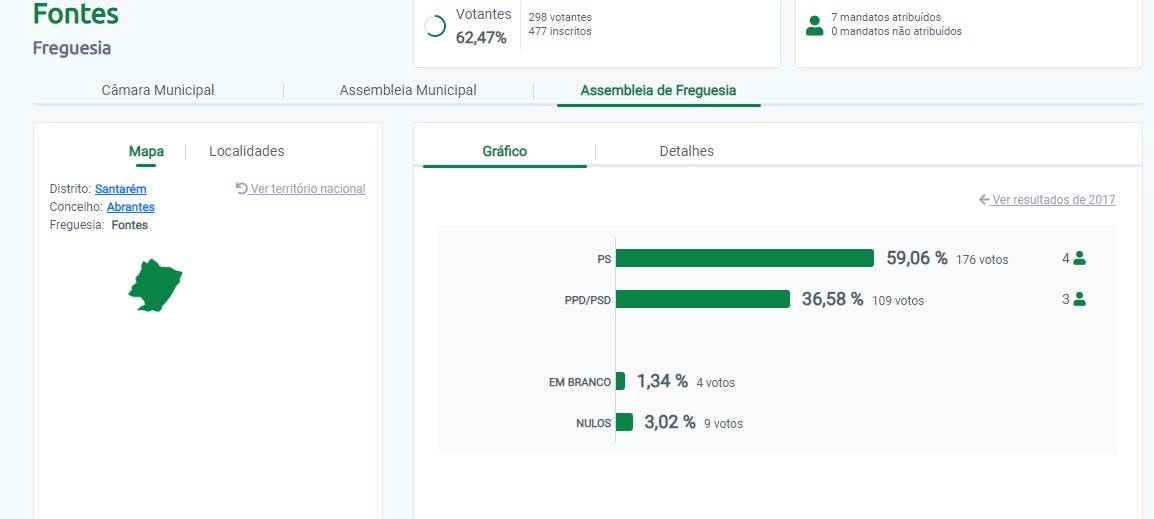
Task: Click the PS green results bar
Action: click(x=744, y=258)
